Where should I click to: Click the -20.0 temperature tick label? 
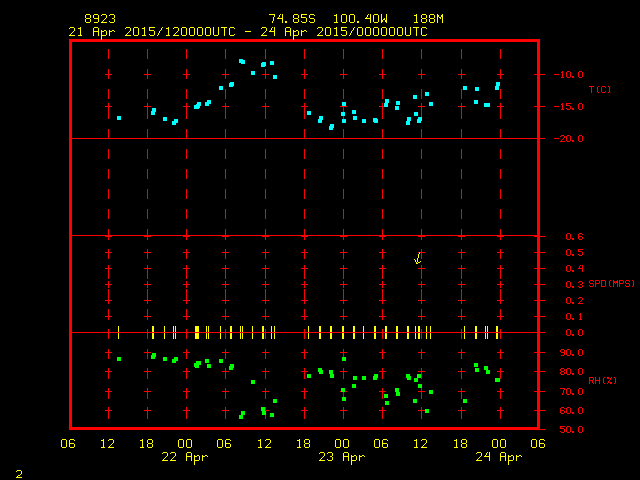(x=567, y=139)
